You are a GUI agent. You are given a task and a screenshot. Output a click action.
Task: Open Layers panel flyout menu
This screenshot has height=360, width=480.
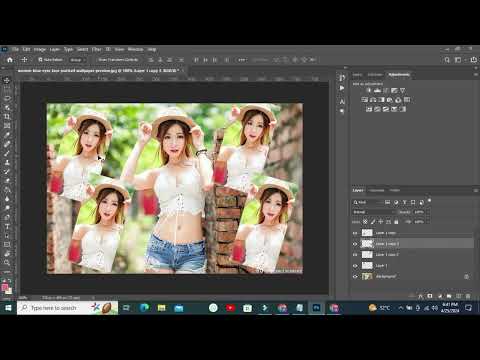pyautogui.click(x=476, y=190)
